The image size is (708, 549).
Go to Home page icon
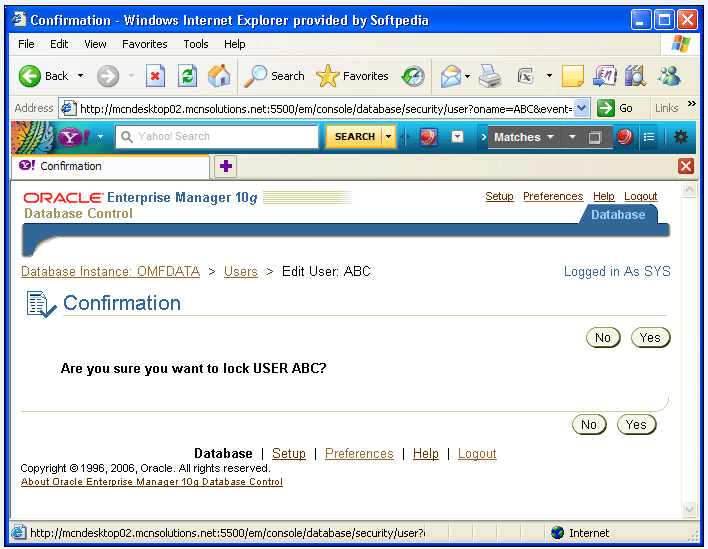219,76
